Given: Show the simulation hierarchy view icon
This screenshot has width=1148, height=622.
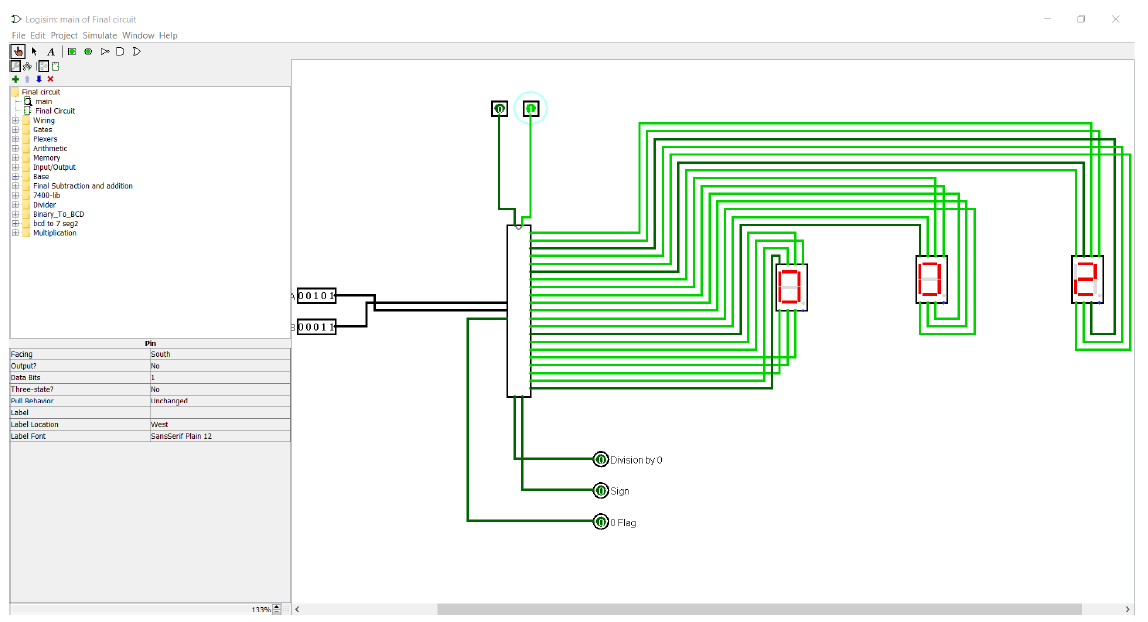Looking at the screenshot, I should [x=28, y=66].
